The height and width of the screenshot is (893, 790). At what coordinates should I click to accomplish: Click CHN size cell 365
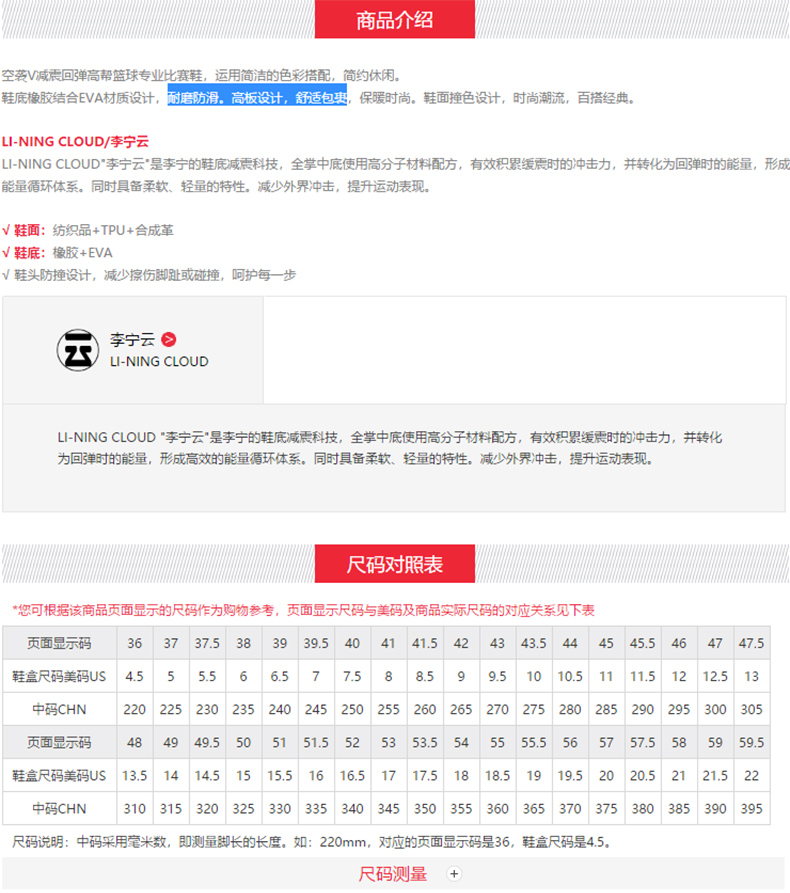(534, 808)
